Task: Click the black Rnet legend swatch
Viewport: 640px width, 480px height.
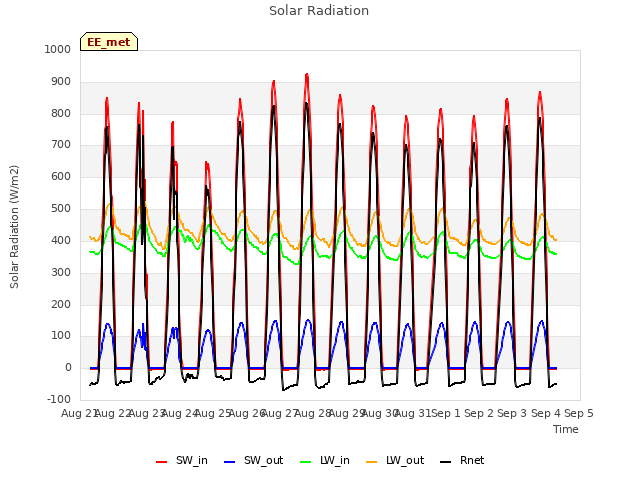Action: click(446, 462)
